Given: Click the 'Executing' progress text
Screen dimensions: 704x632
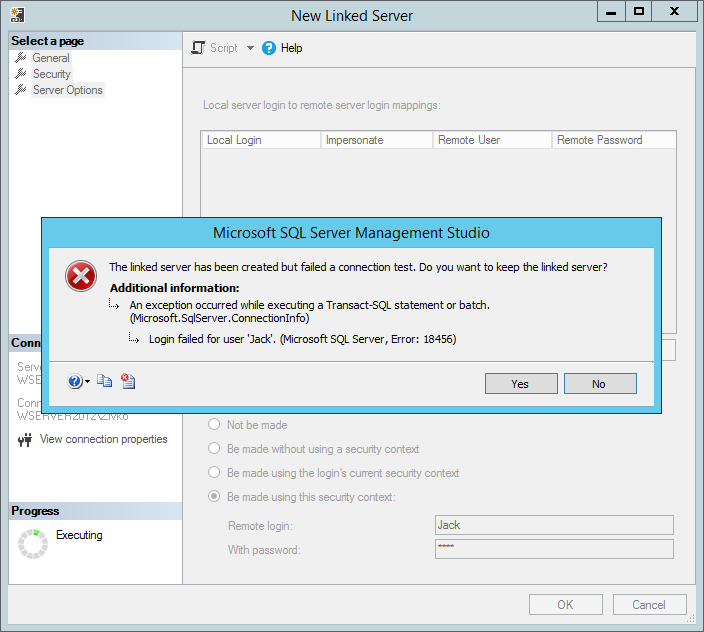Looking at the screenshot, I should pos(79,535).
